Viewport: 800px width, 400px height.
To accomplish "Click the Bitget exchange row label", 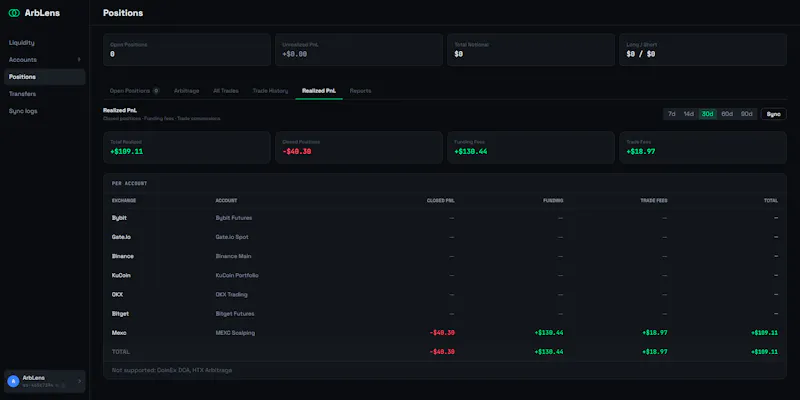I will [120, 314].
